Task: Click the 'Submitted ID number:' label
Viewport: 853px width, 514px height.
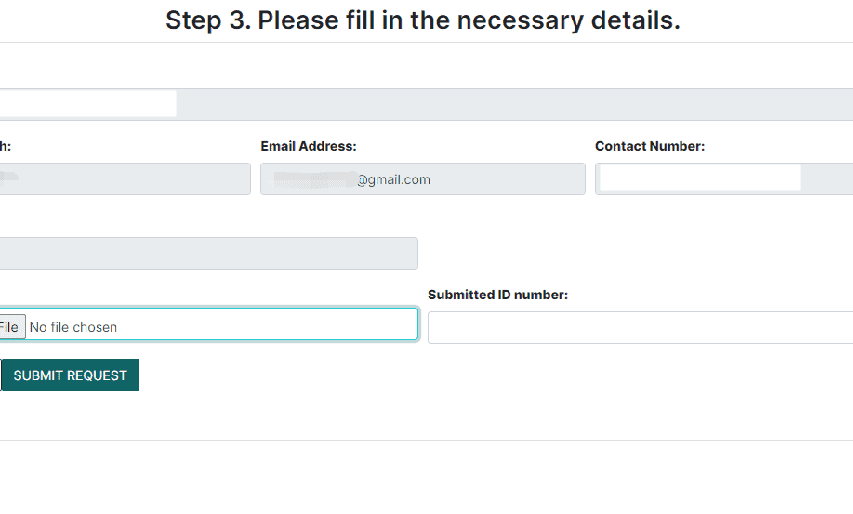Action: click(x=497, y=295)
